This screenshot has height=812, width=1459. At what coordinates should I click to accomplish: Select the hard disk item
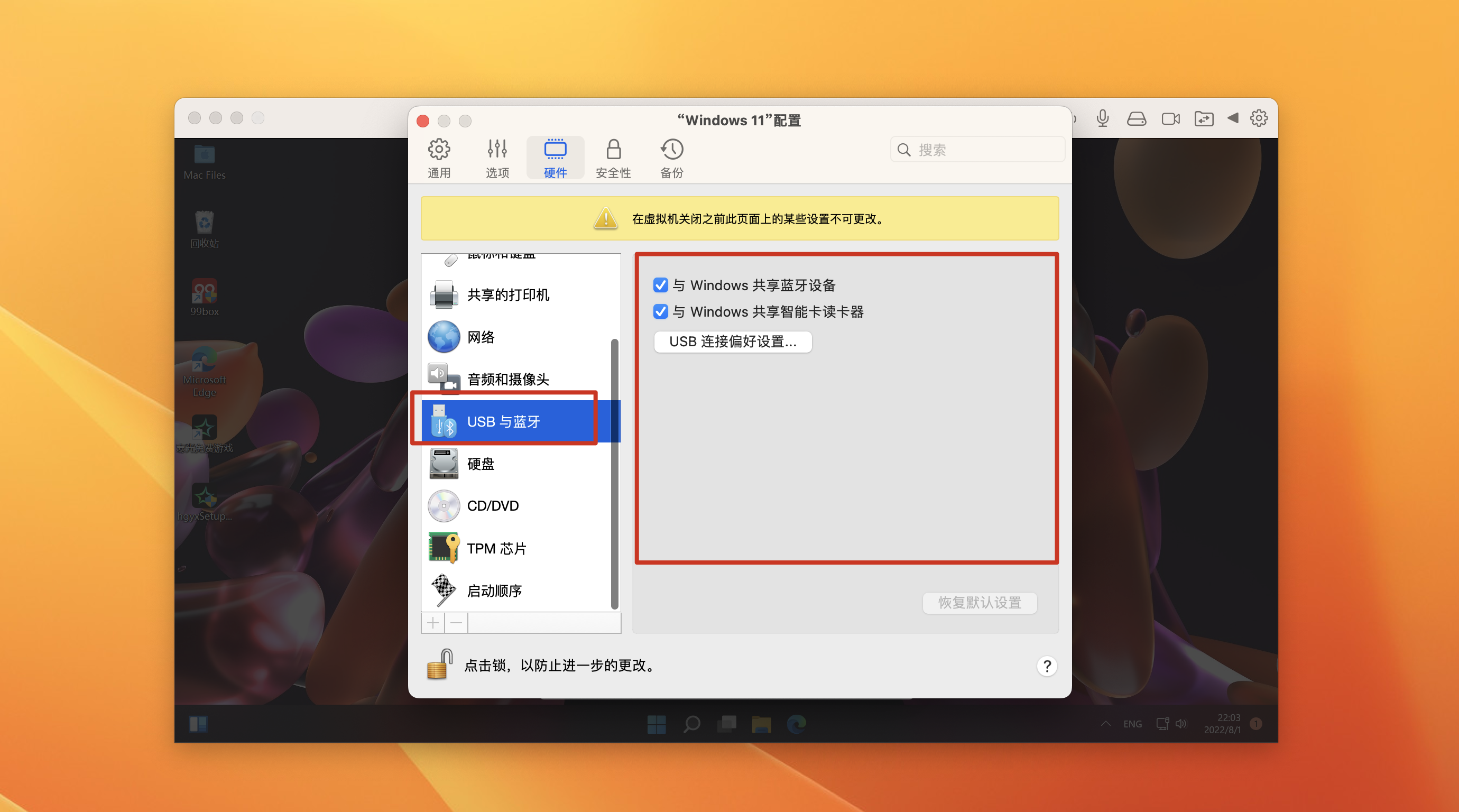tap(481, 464)
